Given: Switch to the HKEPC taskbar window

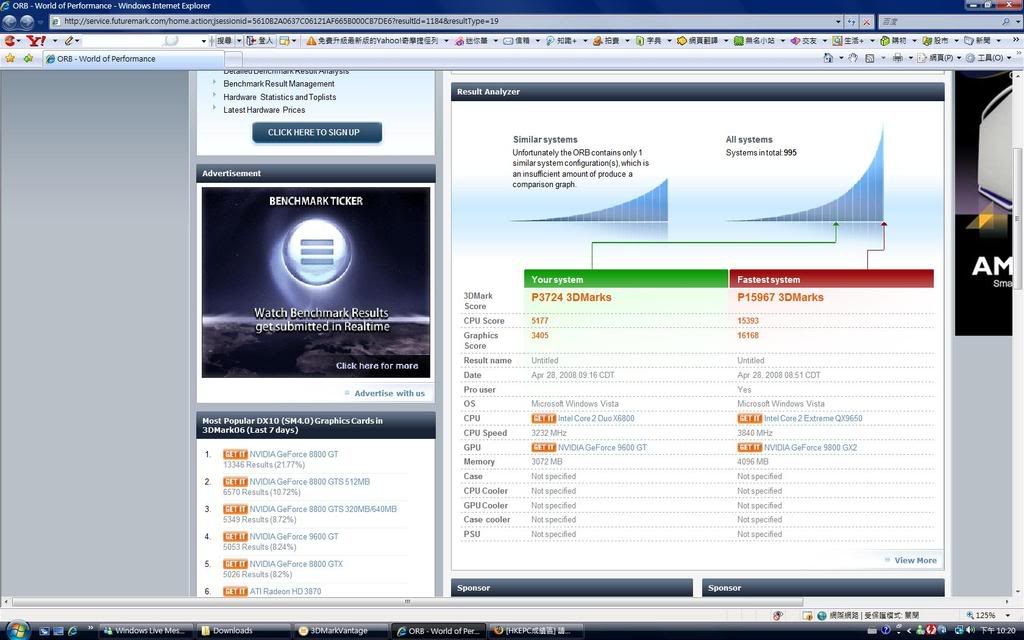Looking at the screenshot, I should pos(534,631).
